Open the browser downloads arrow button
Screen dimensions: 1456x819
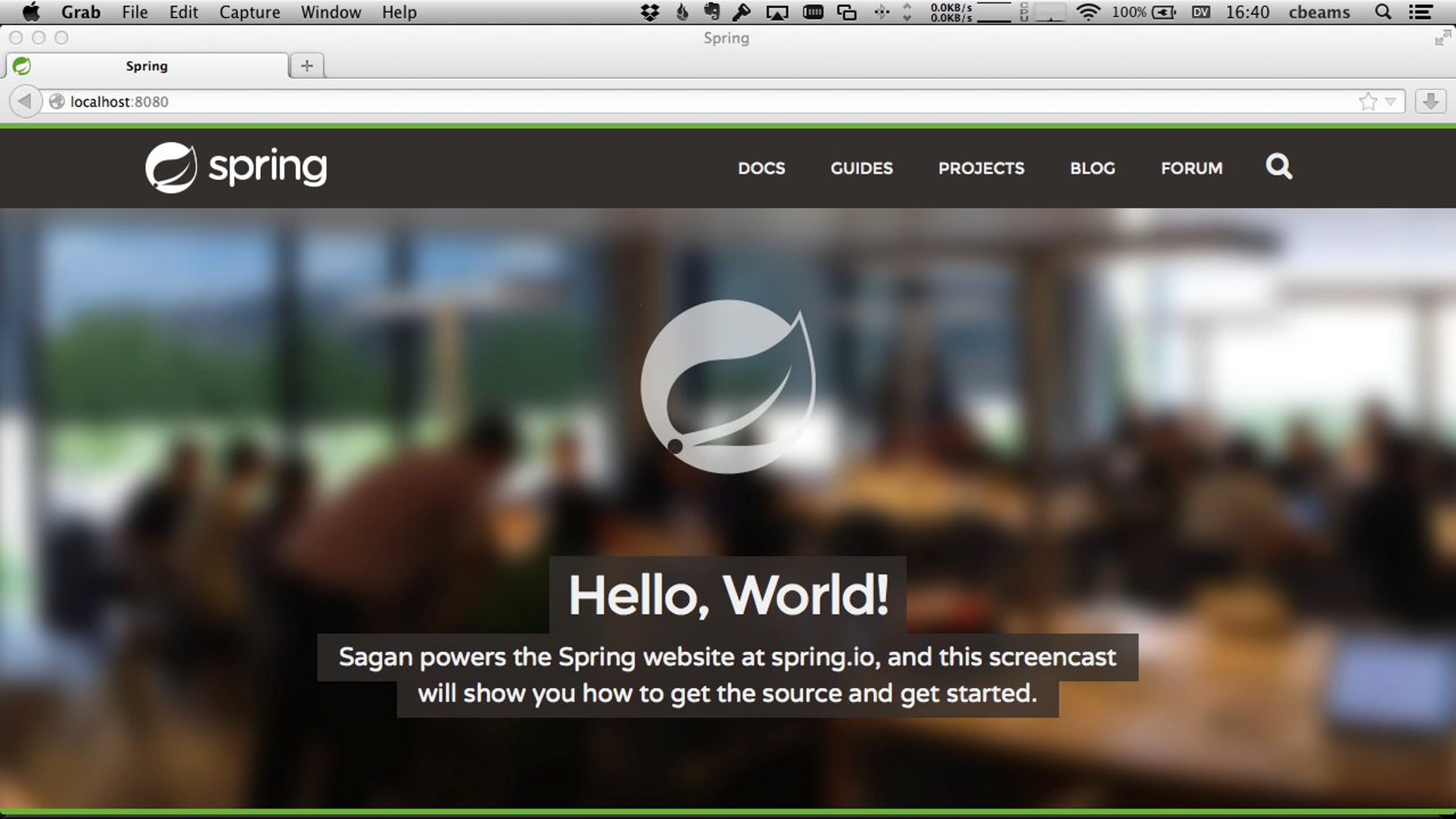[x=1431, y=101]
